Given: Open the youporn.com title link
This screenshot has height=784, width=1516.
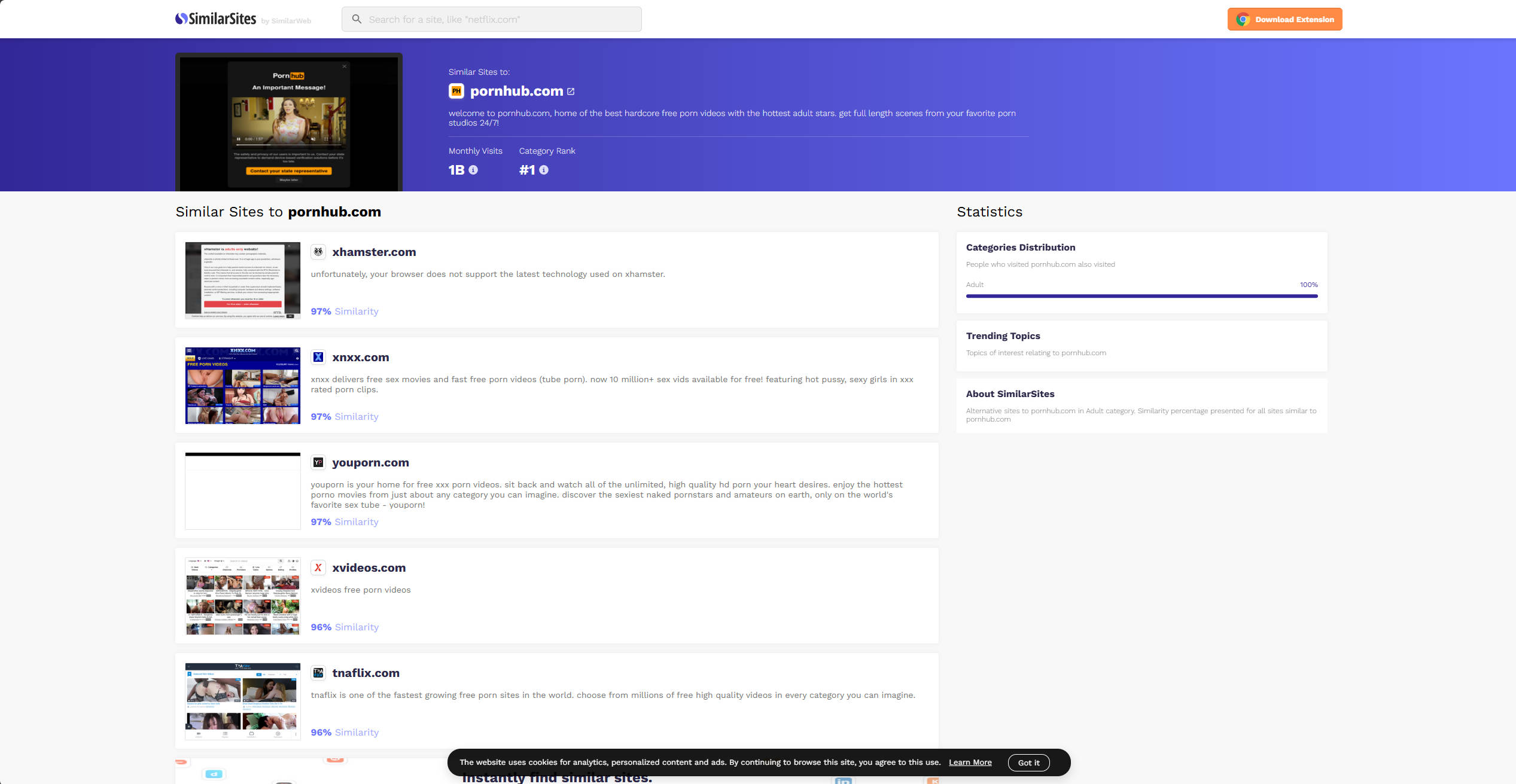Looking at the screenshot, I should pos(370,462).
